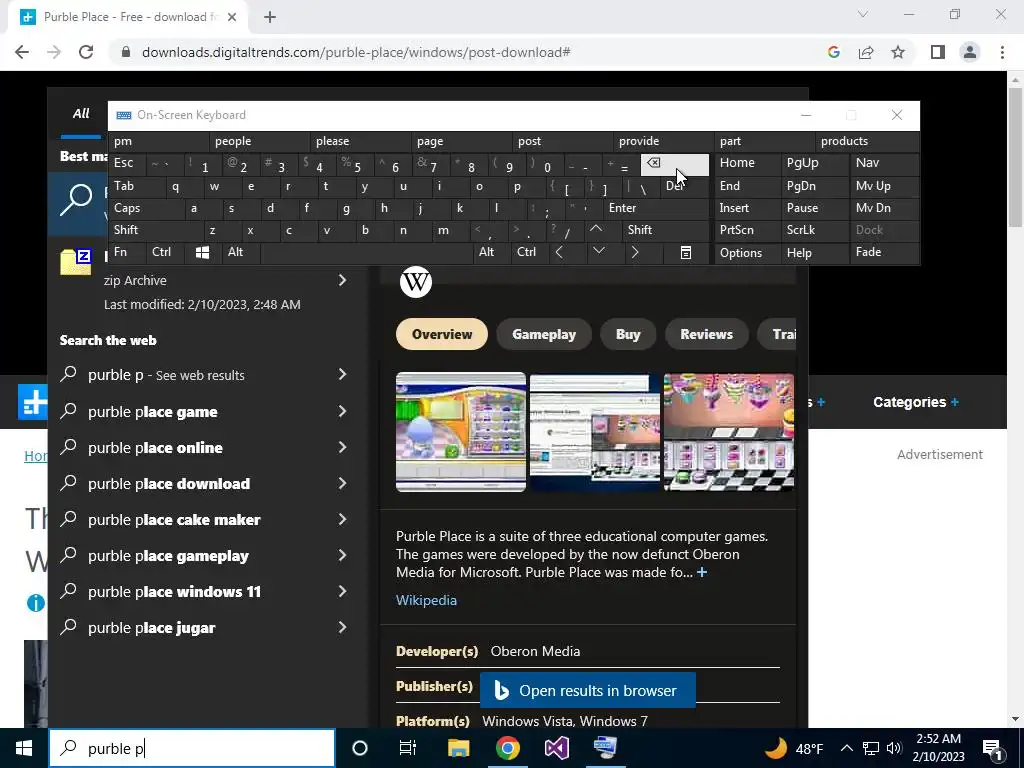Image resolution: width=1024 pixels, height=768 pixels.
Task: Open the Categories menu on the website
Action: pos(916,402)
